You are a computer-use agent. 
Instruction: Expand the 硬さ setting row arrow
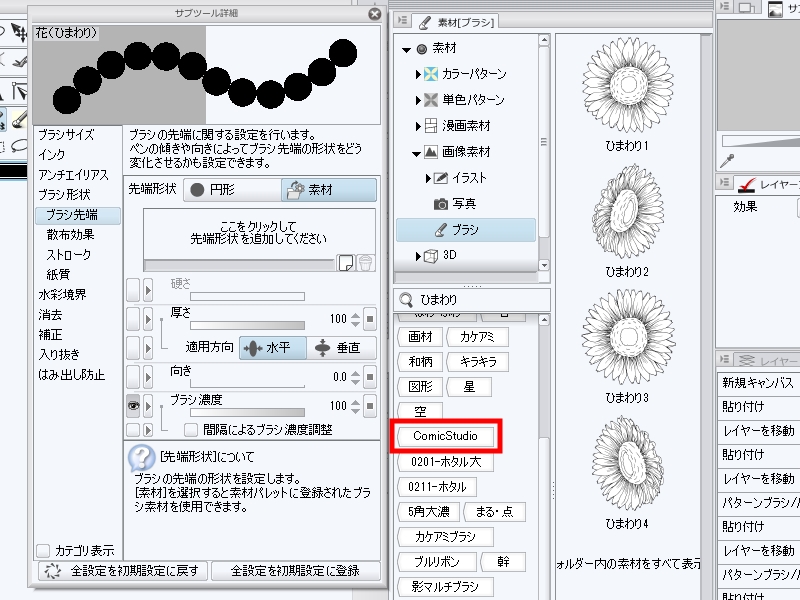[x=148, y=290]
